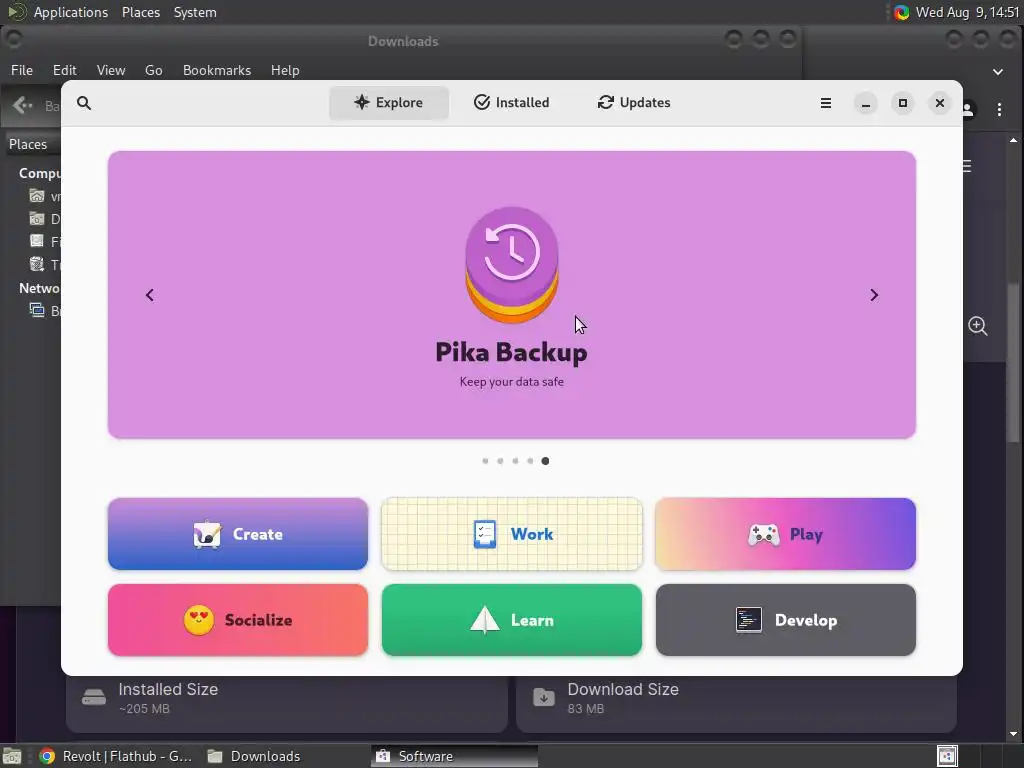Expand the chevron dropdown in browser window
Image resolution: width=1024 pixels, height=768 pixels.
tap(998, 72)
